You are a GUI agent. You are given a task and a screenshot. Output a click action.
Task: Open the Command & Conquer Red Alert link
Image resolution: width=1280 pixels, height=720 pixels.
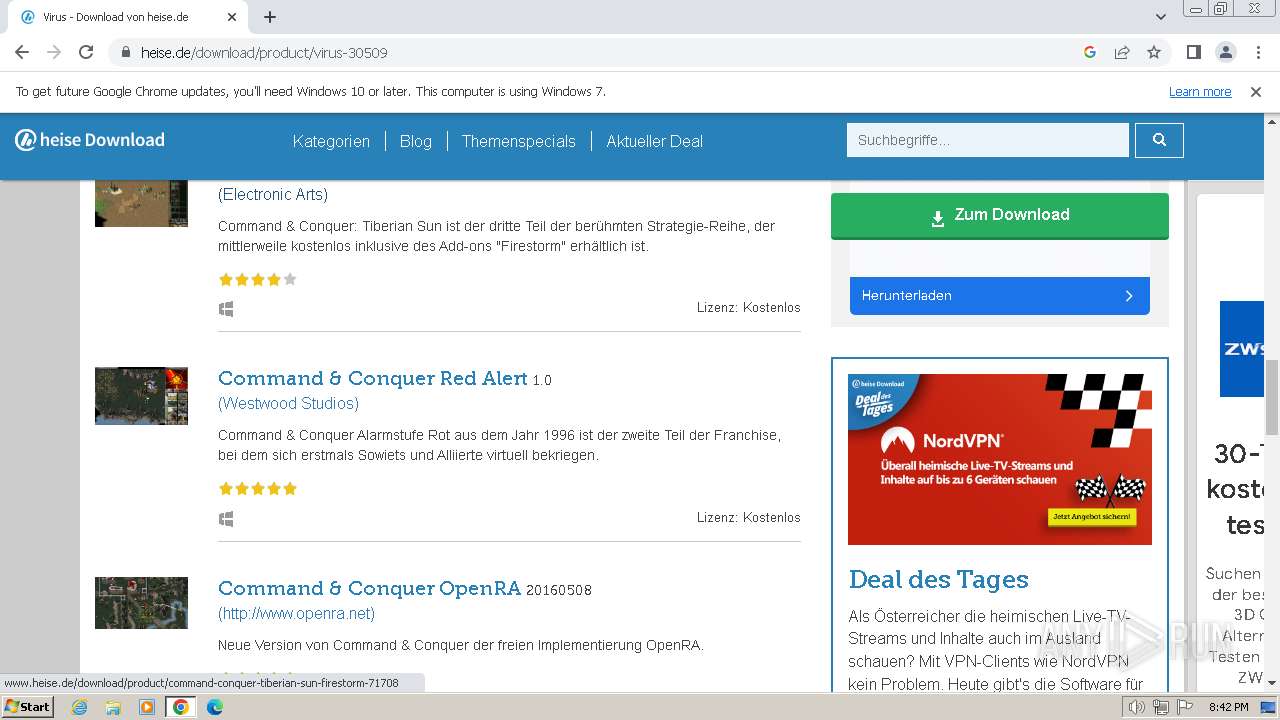pyautogui.click(x=373, y=378)
